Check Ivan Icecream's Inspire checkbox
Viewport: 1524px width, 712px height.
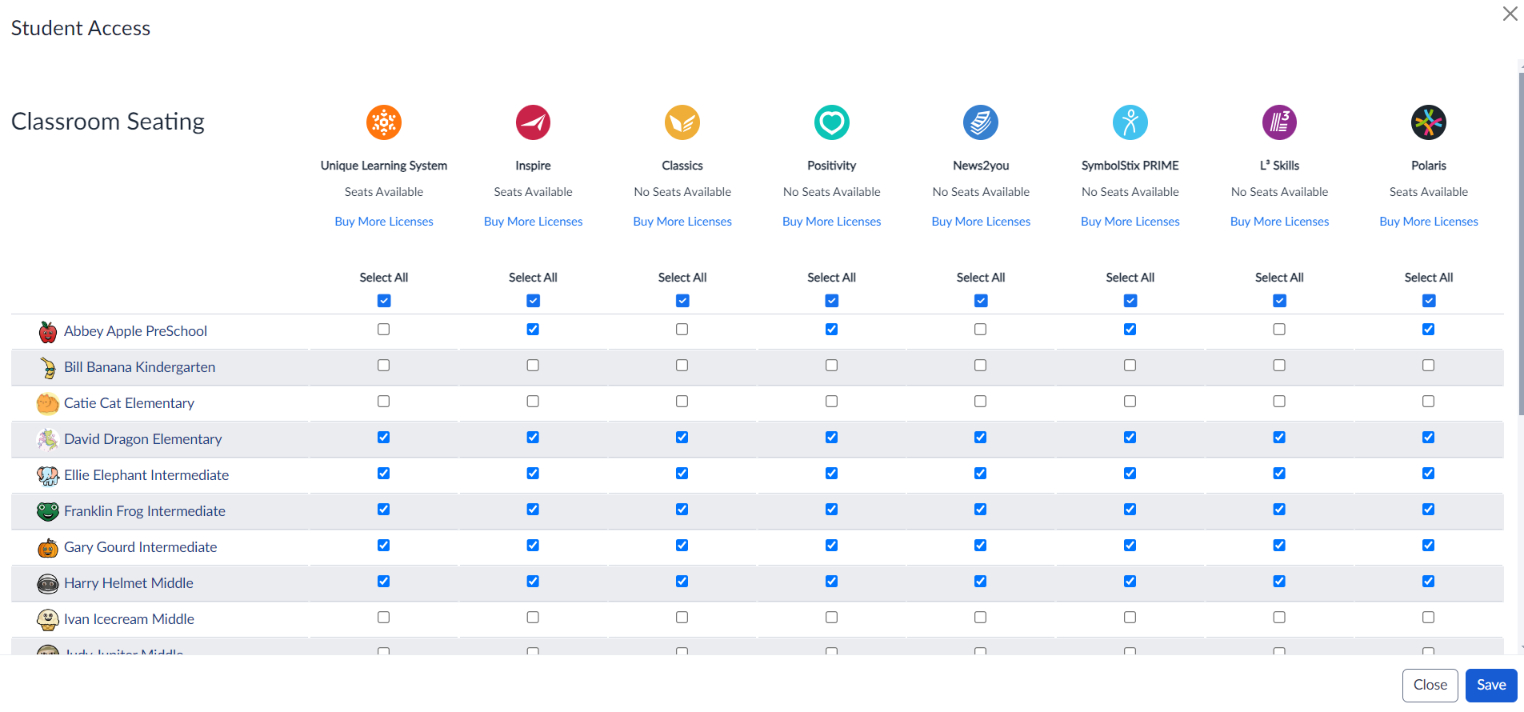(x=533, y=617)
